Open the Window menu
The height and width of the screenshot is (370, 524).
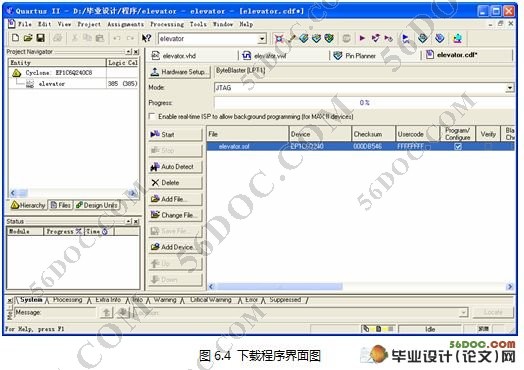point(223,24)
